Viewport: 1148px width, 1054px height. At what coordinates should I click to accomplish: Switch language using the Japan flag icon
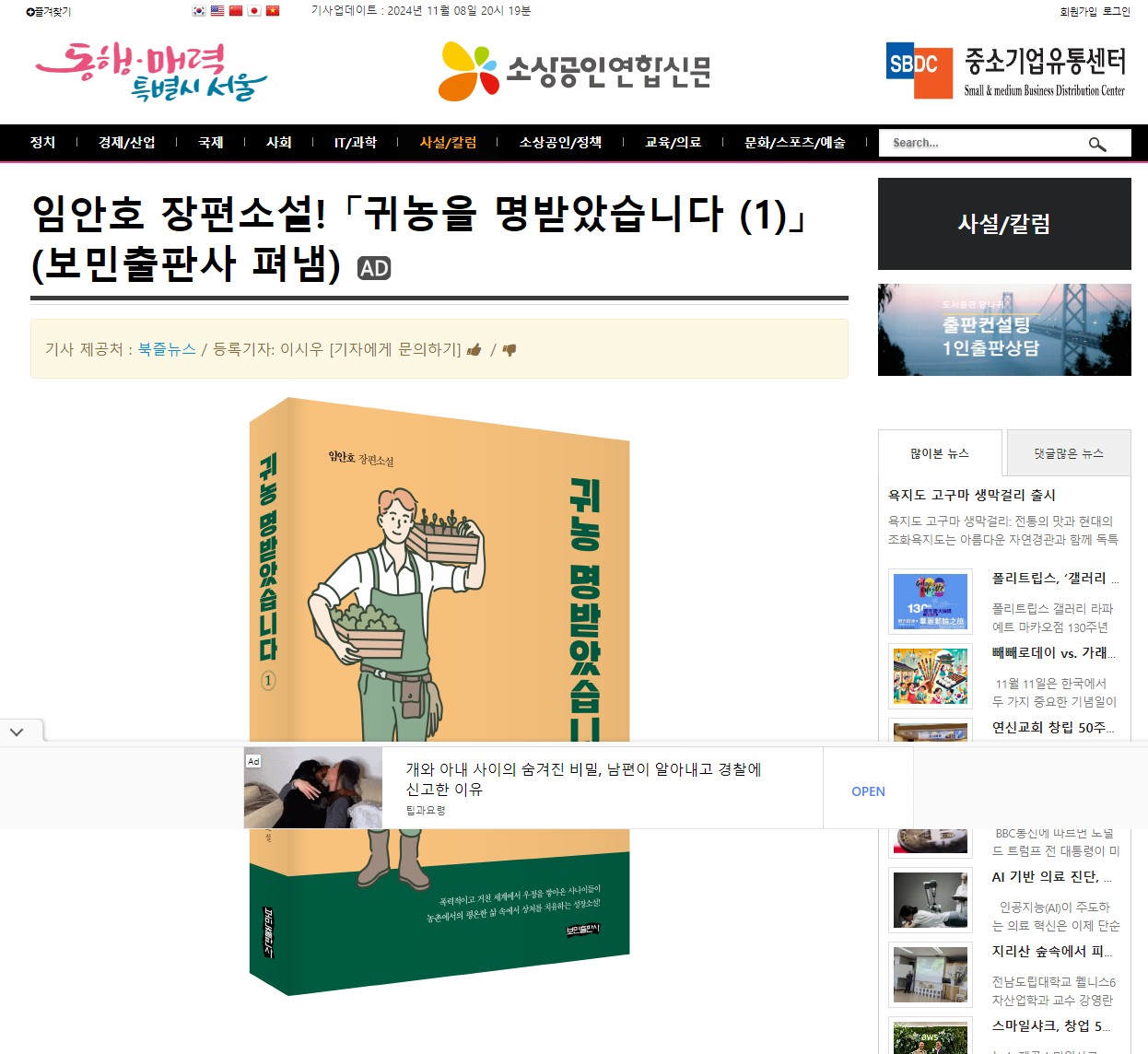coord(254,11)
